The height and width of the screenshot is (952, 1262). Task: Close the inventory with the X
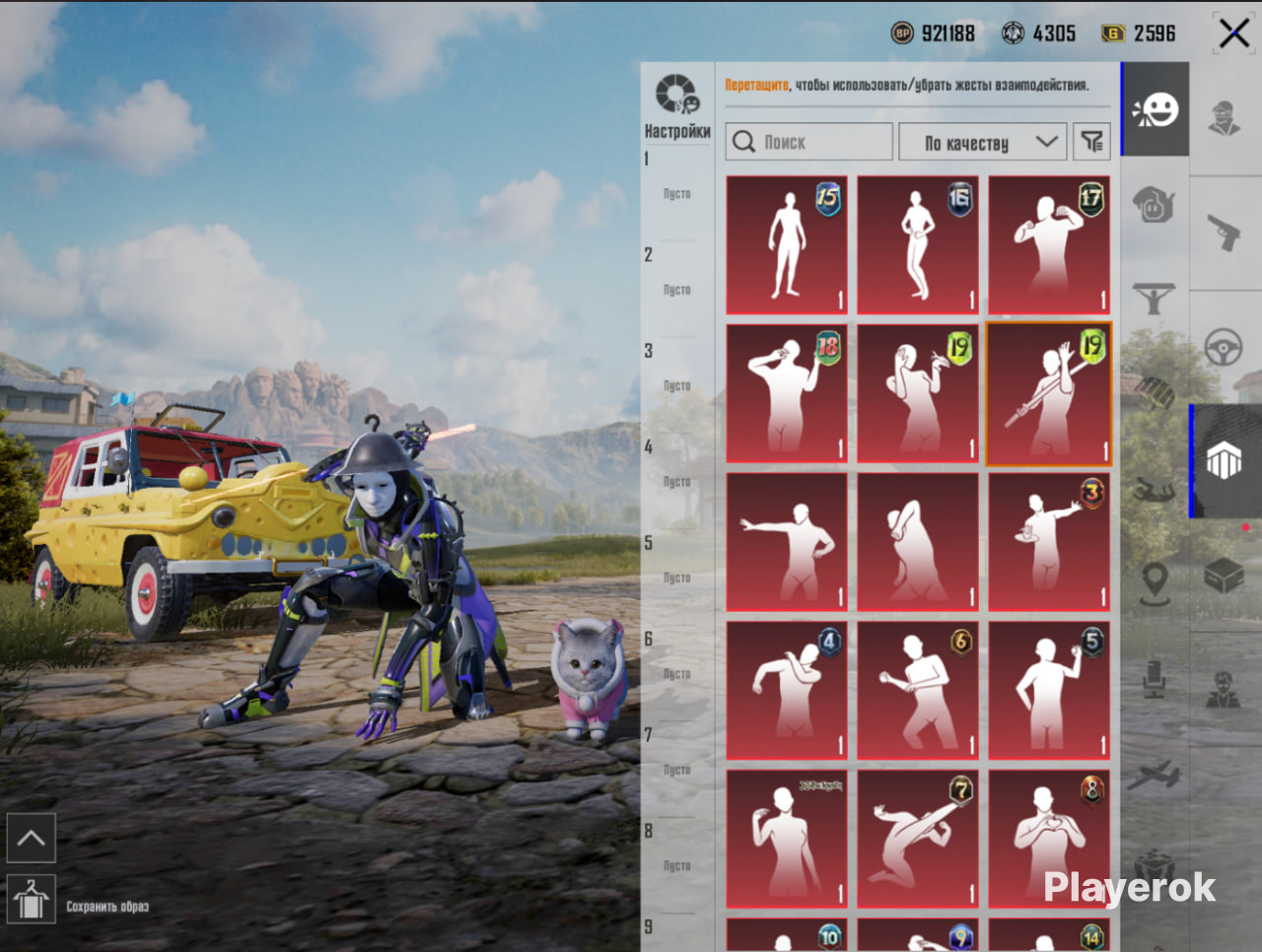click(x=1233, y=34)
